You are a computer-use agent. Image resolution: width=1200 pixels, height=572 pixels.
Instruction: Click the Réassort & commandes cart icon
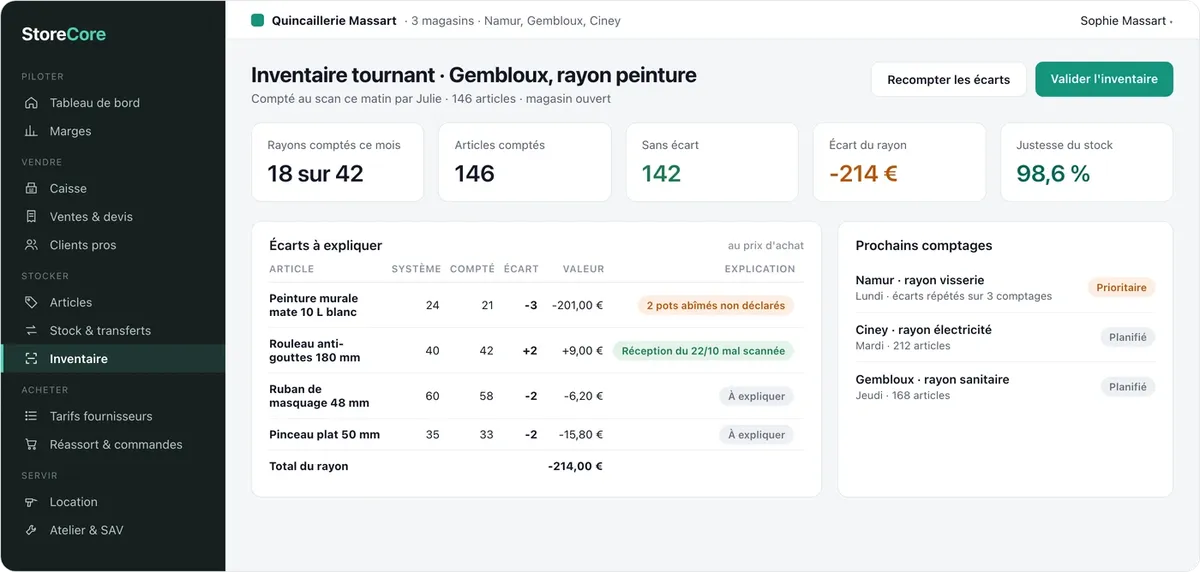31,444
